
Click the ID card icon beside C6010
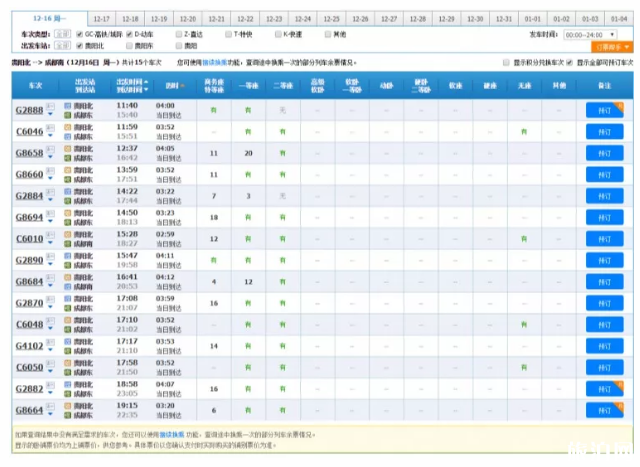pos(50,236)
